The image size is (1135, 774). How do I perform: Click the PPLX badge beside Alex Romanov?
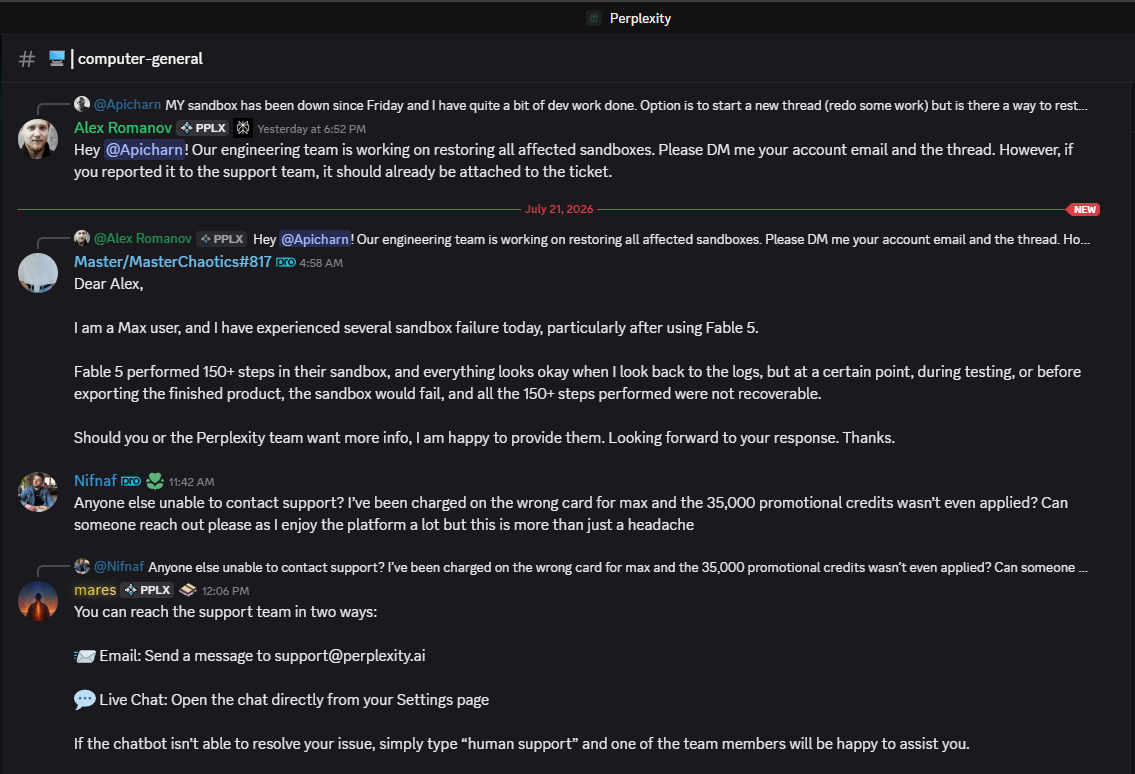(x=203, y=128)
